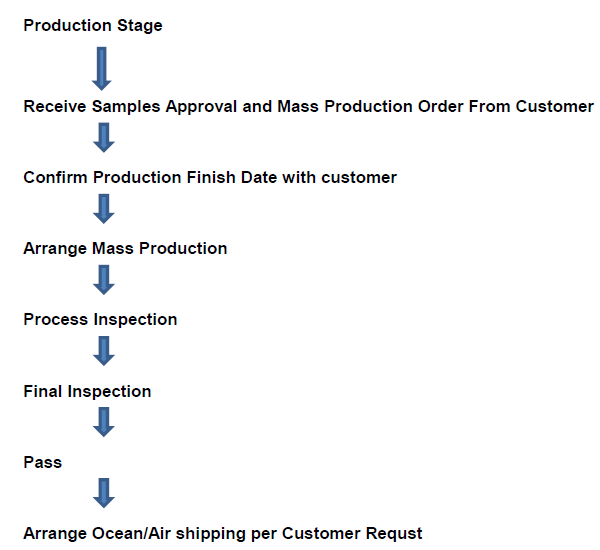Click the arrow between Final Inspection and Pass
This screenshot has width=600, height=550.
103,422
